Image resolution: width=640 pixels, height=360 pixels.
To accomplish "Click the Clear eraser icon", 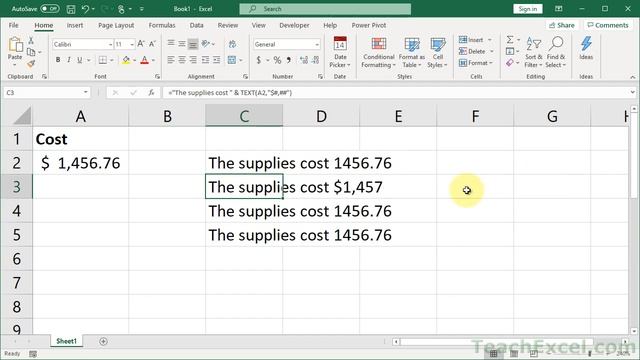I will coord(510,63).
